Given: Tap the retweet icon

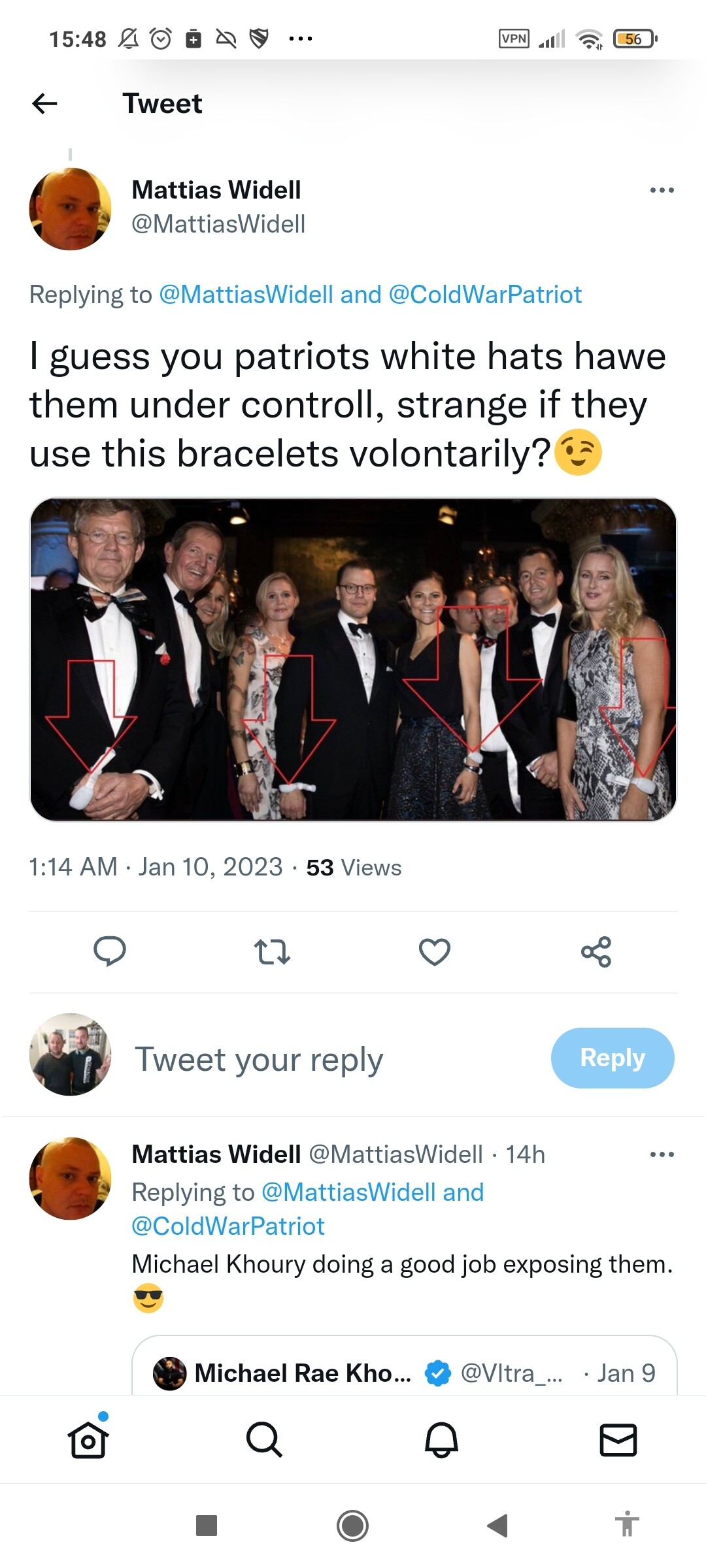Looking at the screenshot, I should [x=272, y=952].
